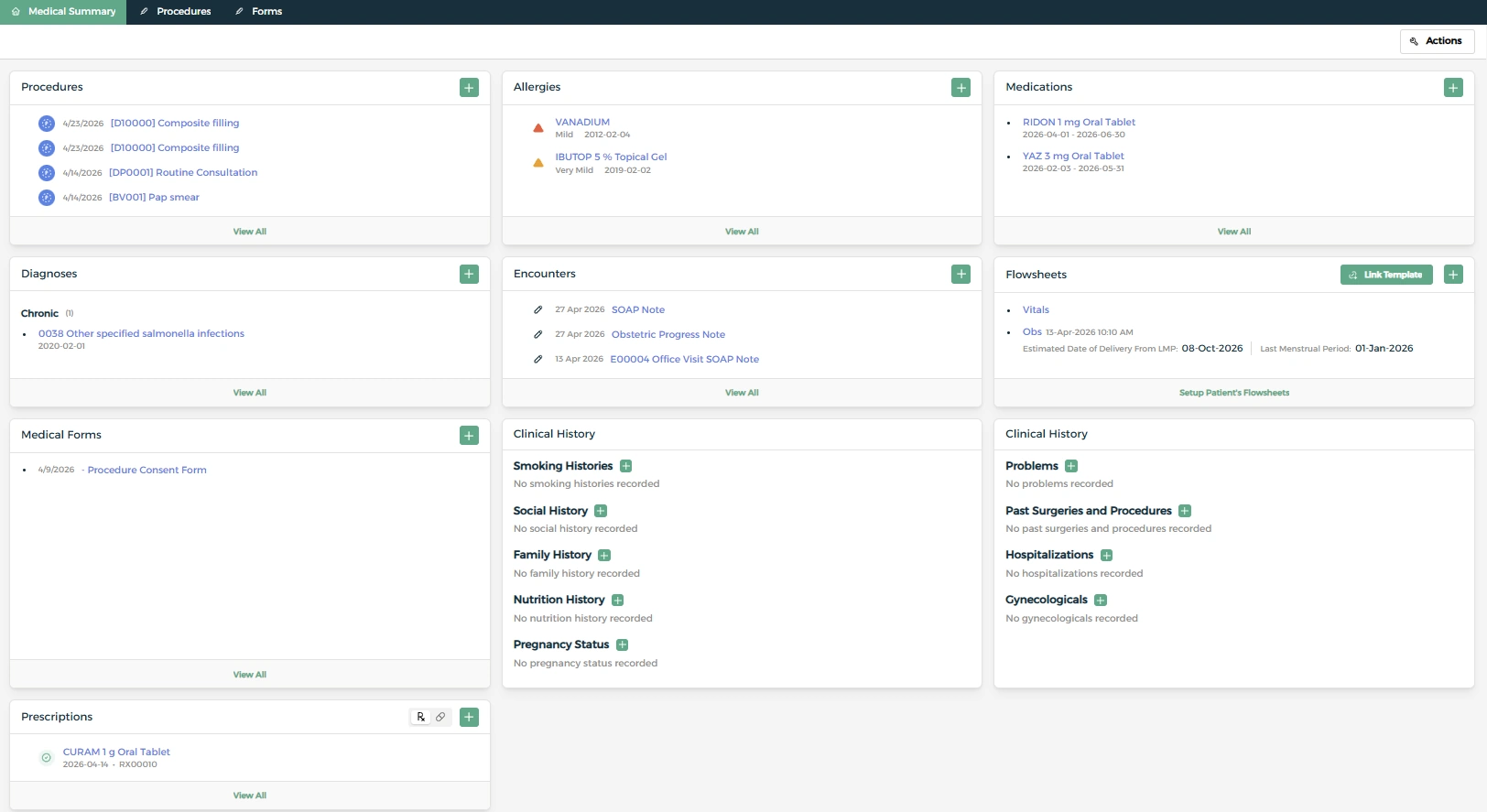The width and height of the screenshot is (1487, 812).
Task: Open the Obs flowsheet
Action: [x=1032, y=331]
